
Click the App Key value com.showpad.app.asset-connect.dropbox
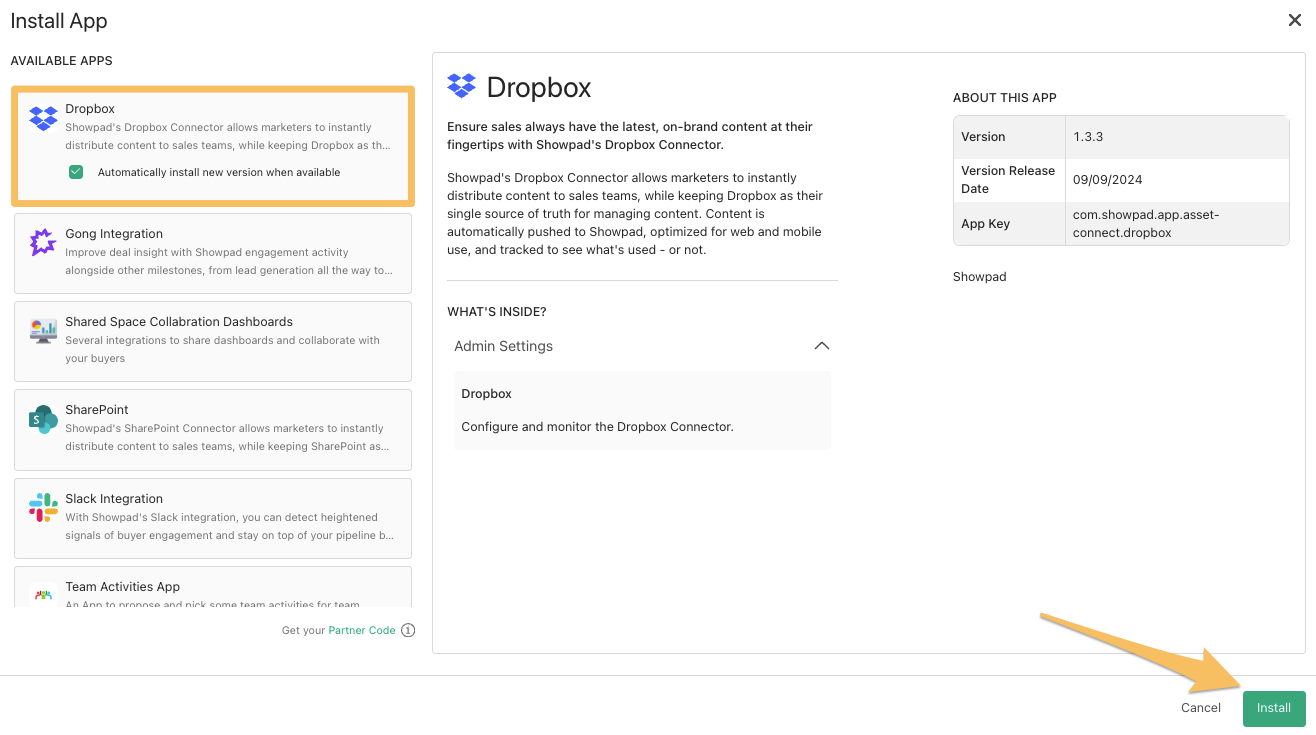pos(1146,223)
